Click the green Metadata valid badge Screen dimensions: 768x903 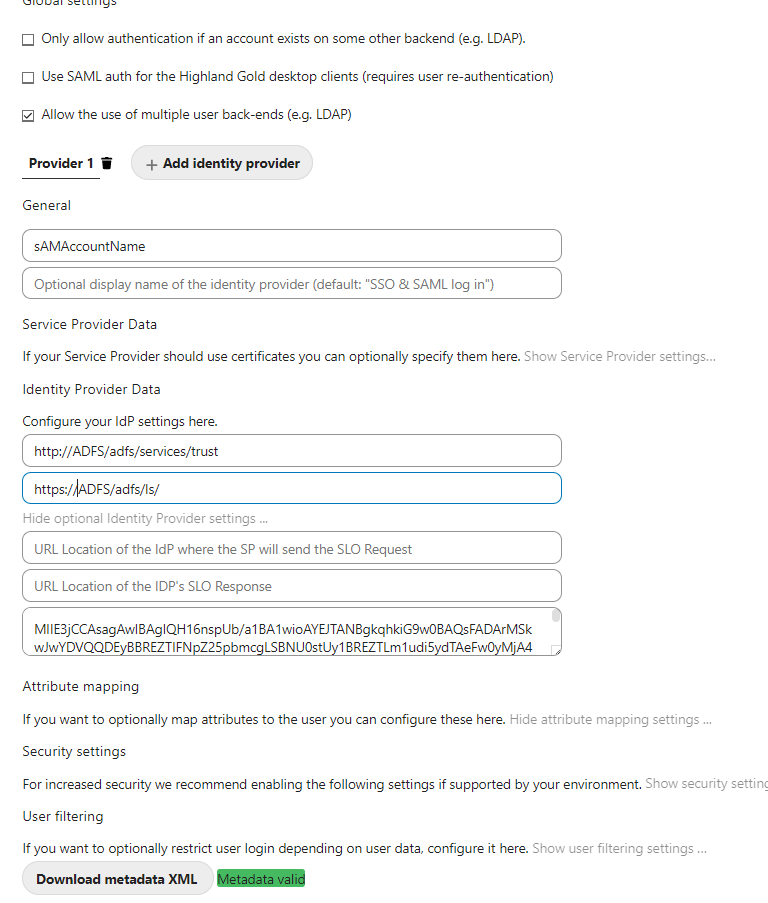coord(260,879)
